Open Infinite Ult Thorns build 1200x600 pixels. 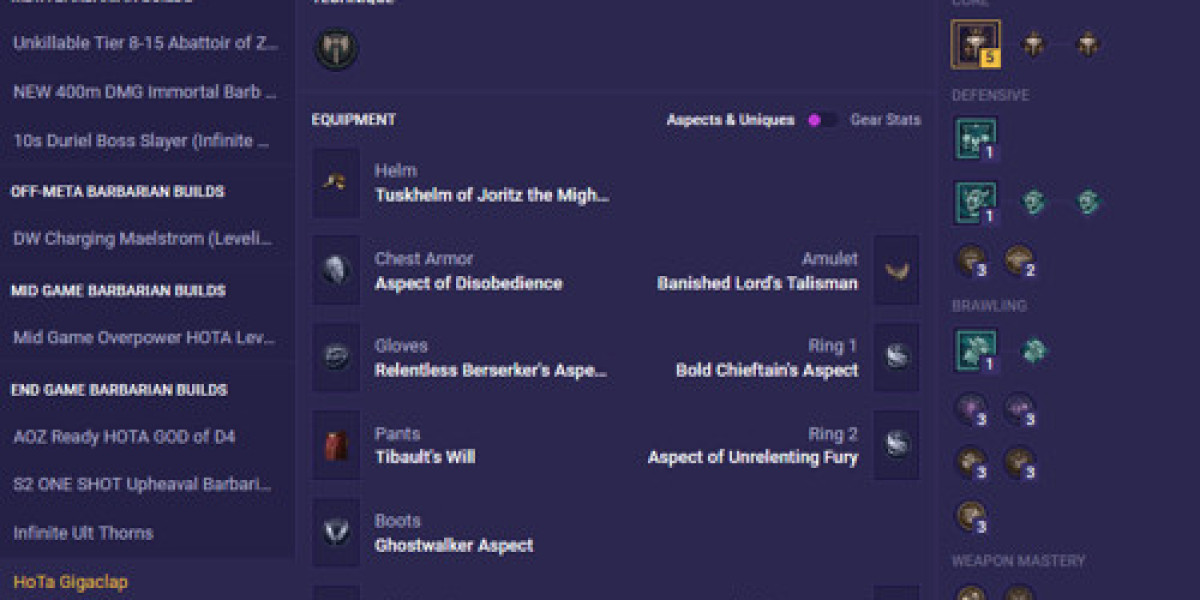click(x=83, y=532)
